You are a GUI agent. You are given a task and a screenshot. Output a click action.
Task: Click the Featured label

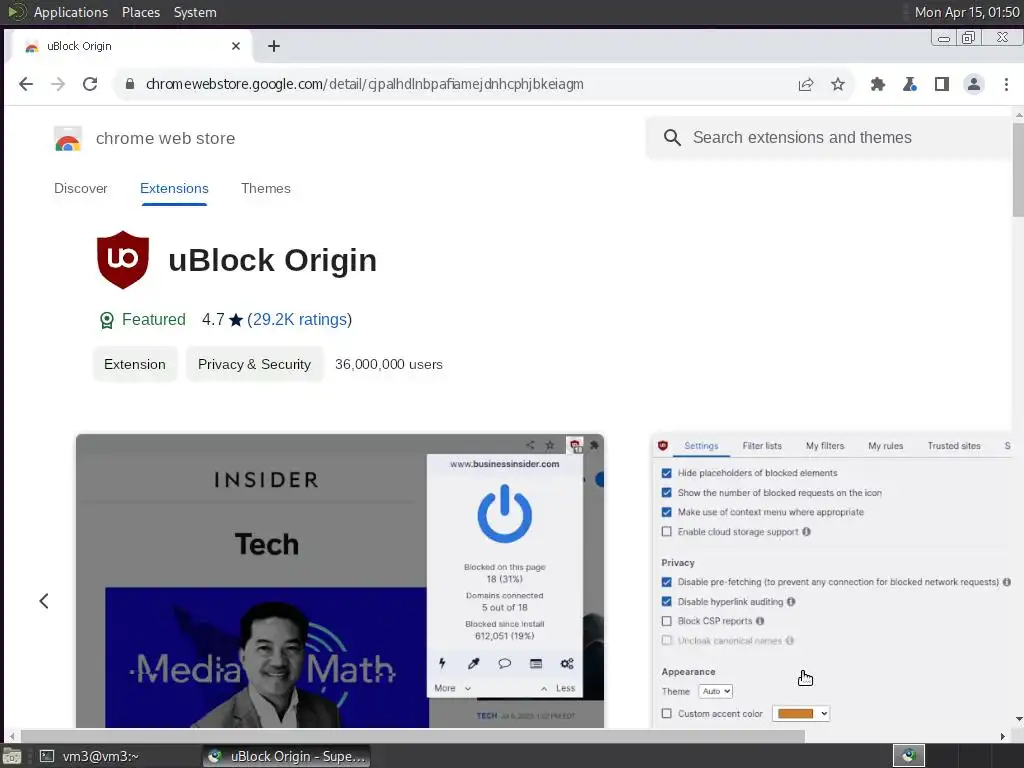(153, 319)
